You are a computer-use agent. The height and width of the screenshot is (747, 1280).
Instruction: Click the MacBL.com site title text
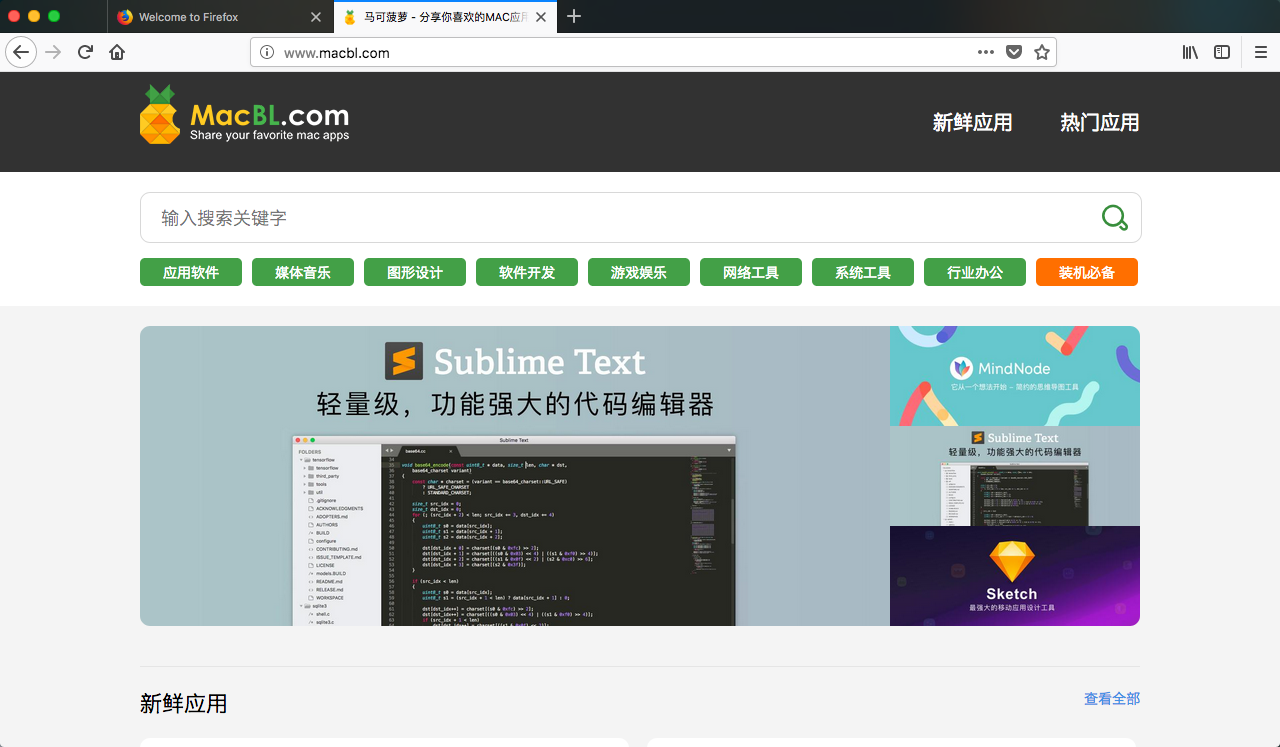[270, 115]
